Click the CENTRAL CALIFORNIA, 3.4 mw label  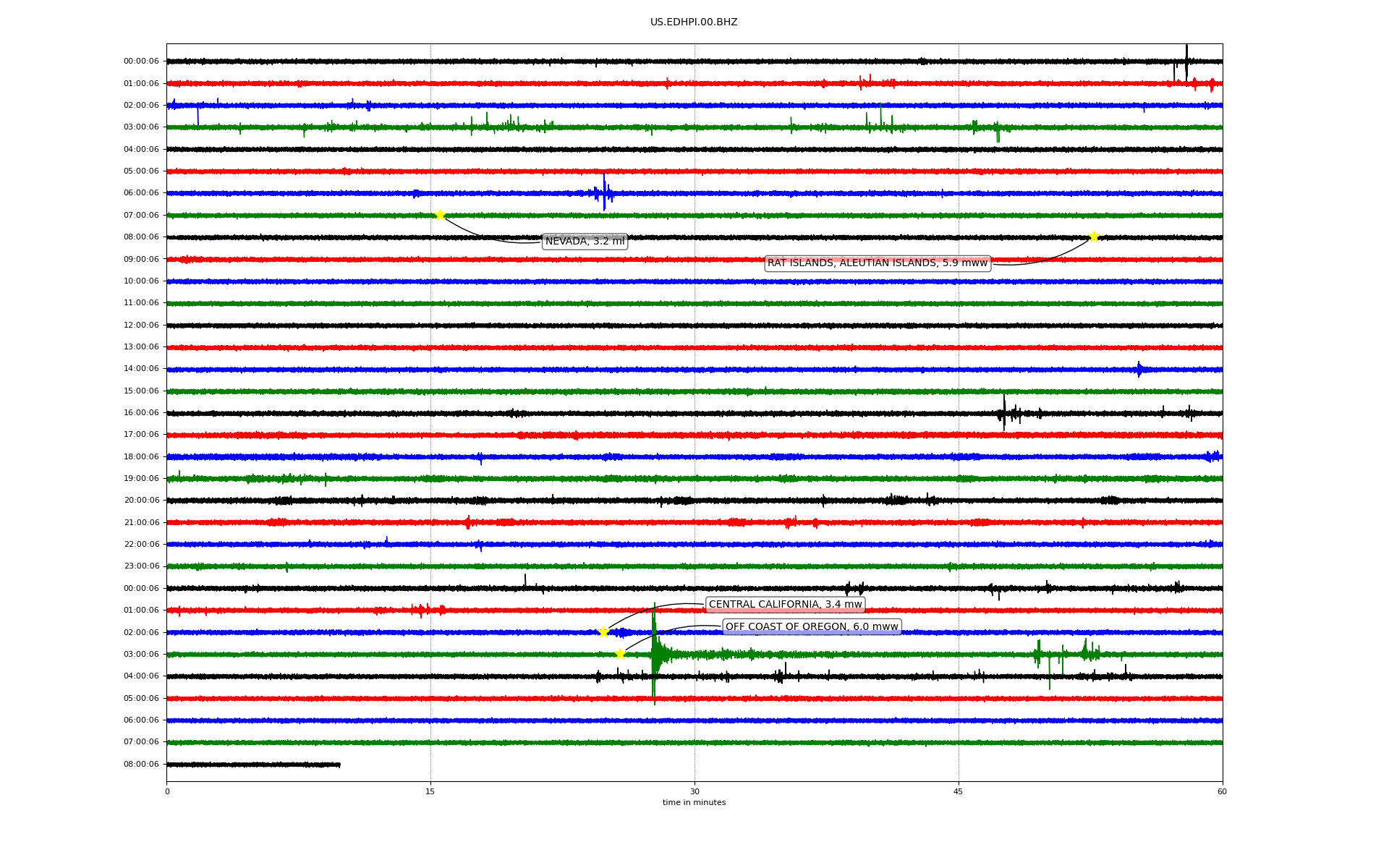tap(785, 605)
